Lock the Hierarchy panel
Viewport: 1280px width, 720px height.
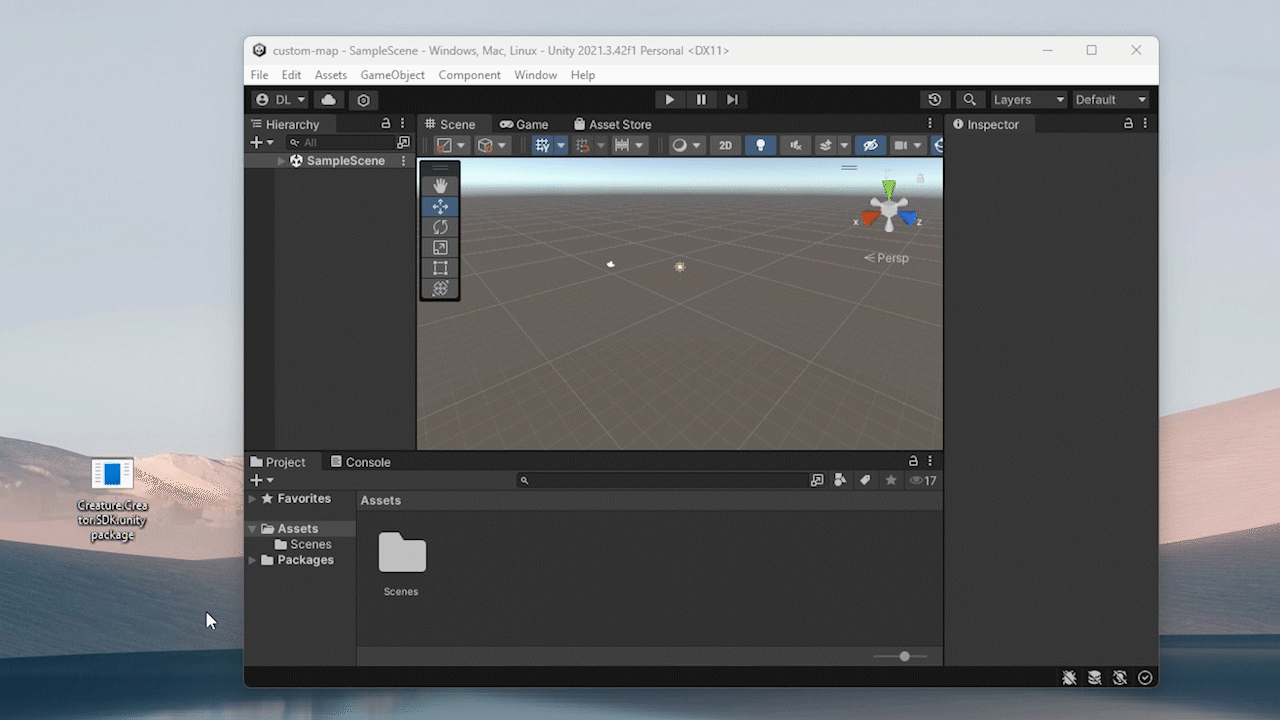point(386,124)
